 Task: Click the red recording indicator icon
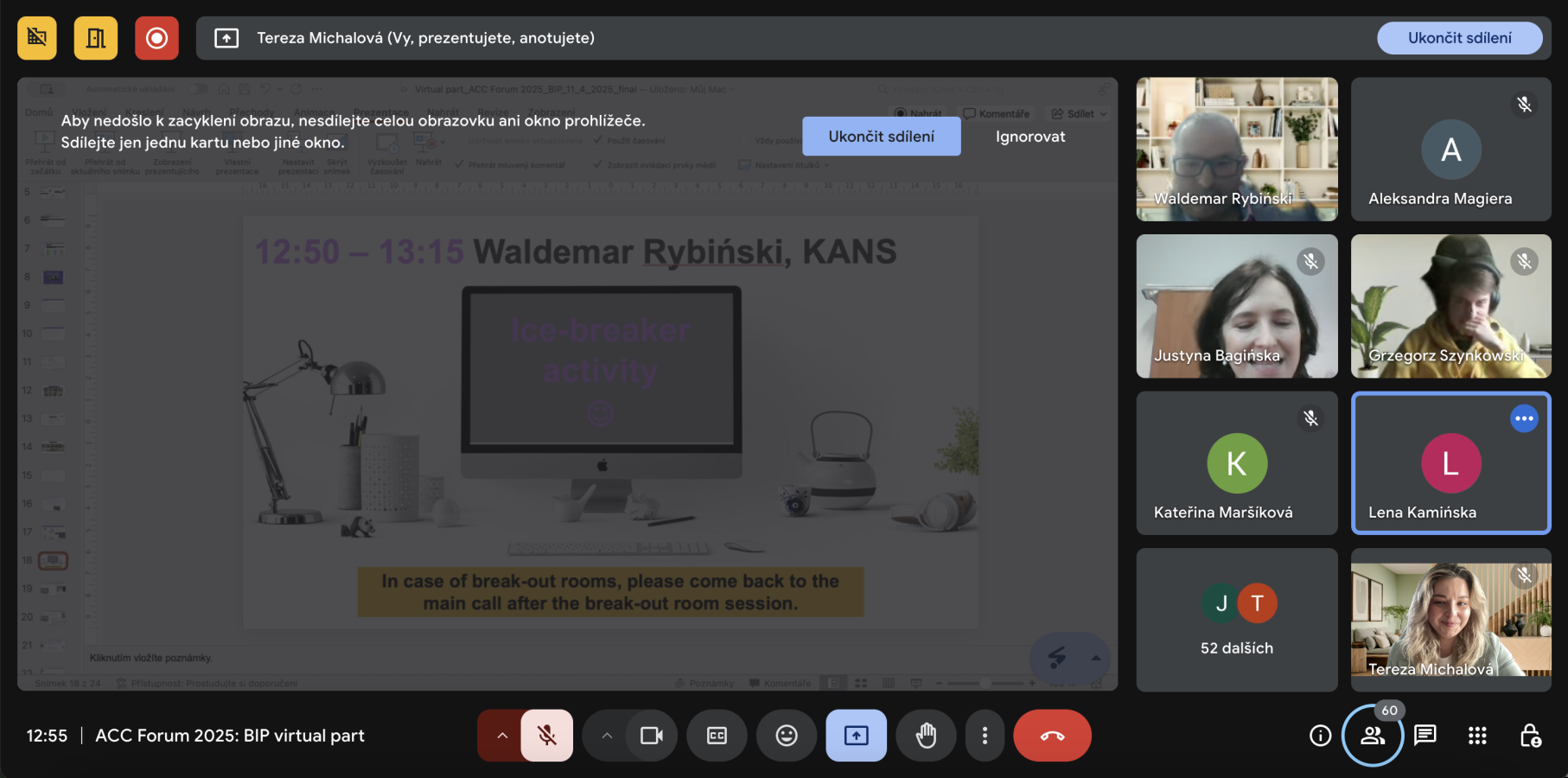[x=156, y=38]
